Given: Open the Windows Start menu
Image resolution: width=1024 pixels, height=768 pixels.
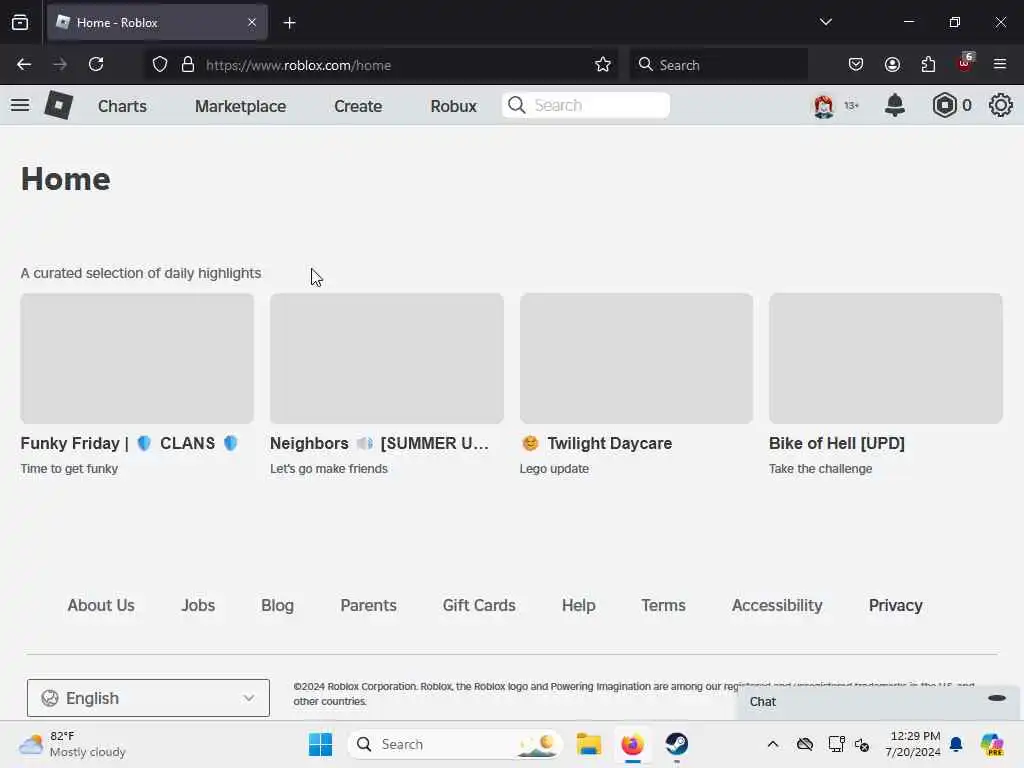Looking at the screenshot, I should pos(320,744).
